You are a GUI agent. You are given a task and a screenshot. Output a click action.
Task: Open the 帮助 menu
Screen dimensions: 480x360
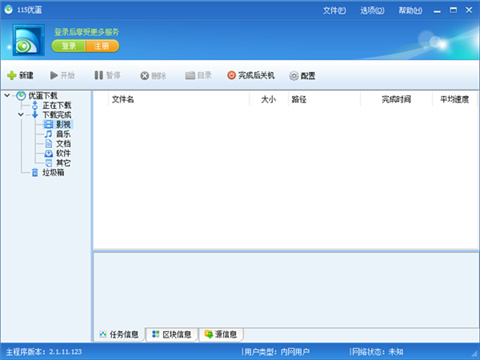coord(410,11)
